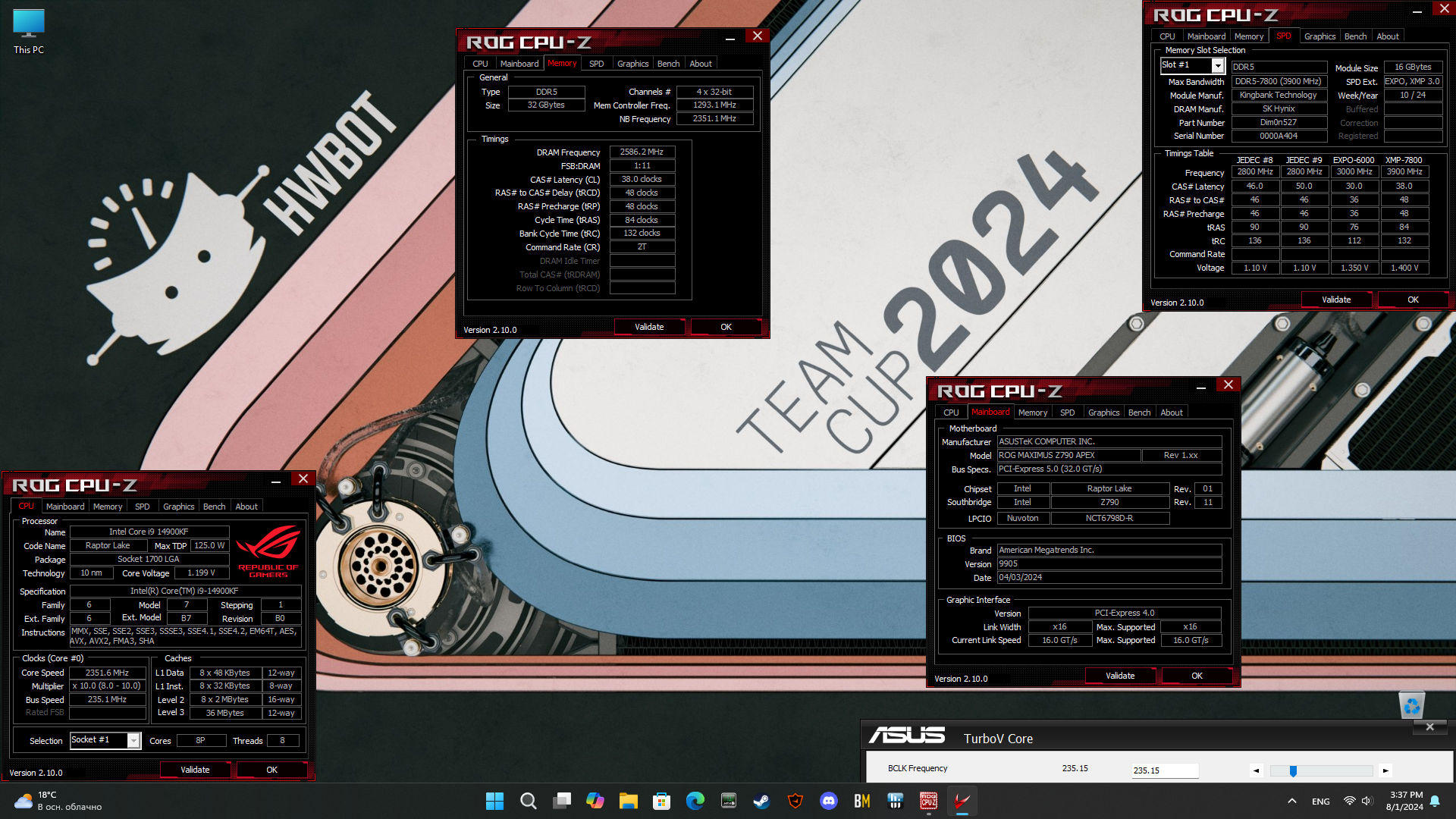Open the Mainboard tab in CPU window
The image size is (1456, 819).
[65, 507]
